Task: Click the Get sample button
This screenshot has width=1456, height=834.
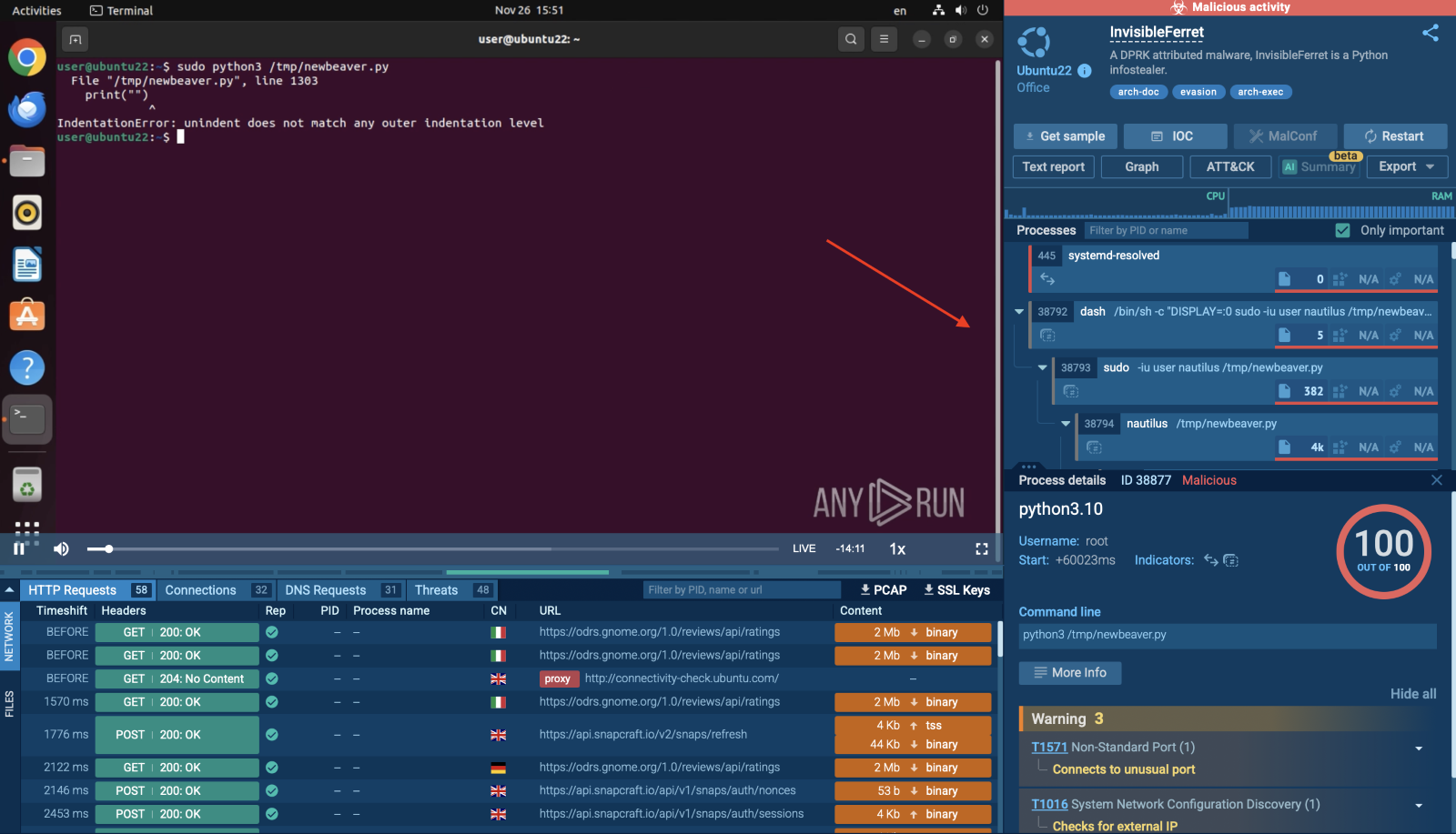Action: tap(1064, 136)
